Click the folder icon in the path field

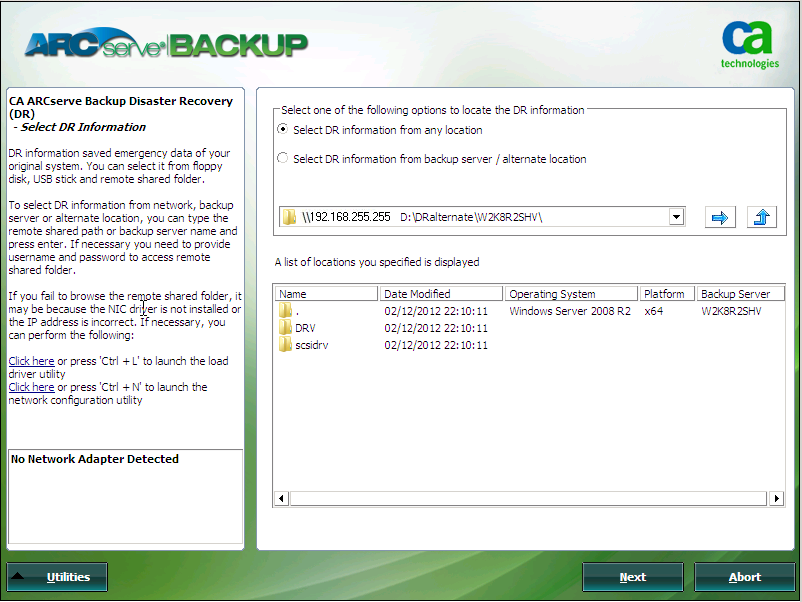coord(289,217)
